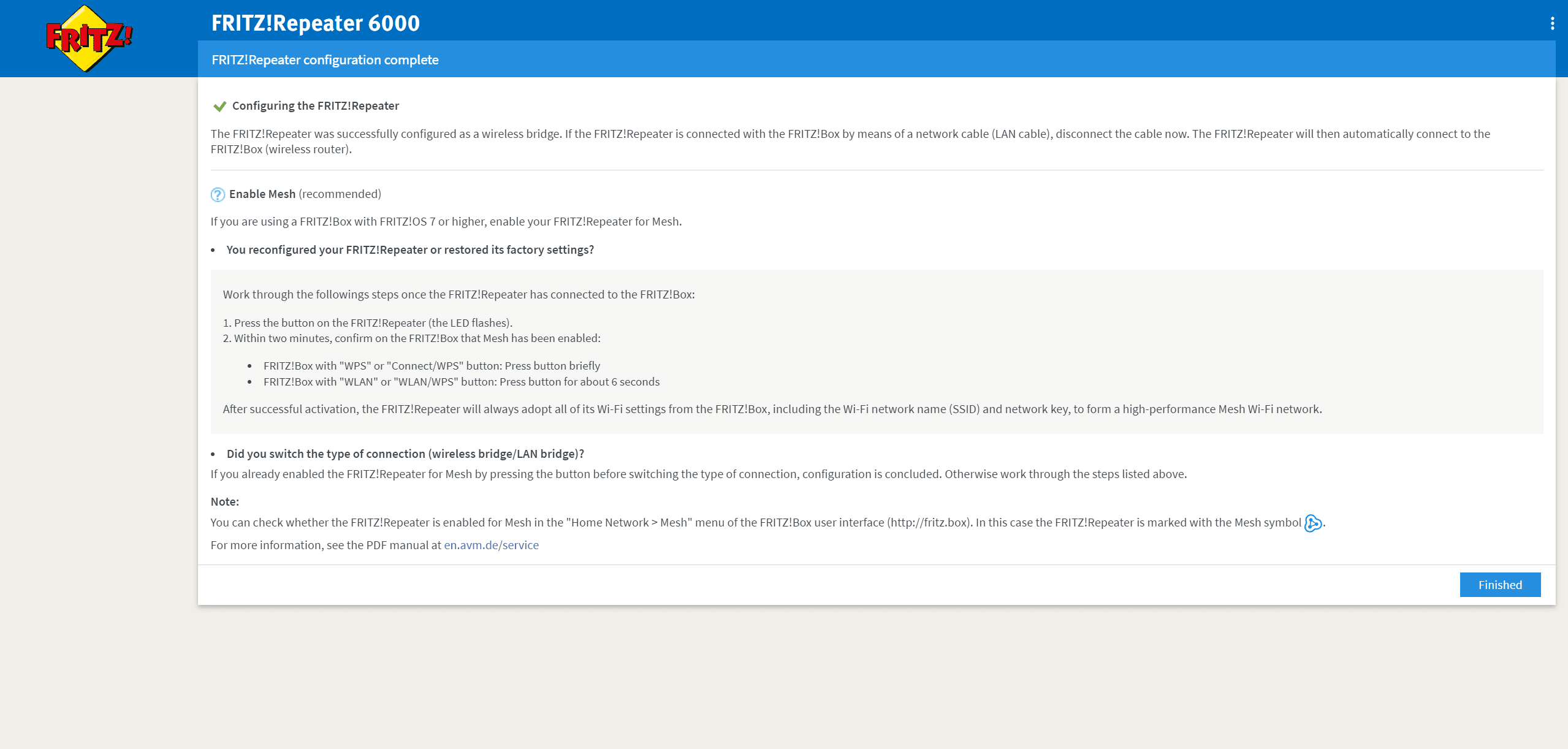Viewport: 1568px width, 749px height.
Task: Click the FRITZ!OS 7 or higher sentence
Action: click(446, 221)
